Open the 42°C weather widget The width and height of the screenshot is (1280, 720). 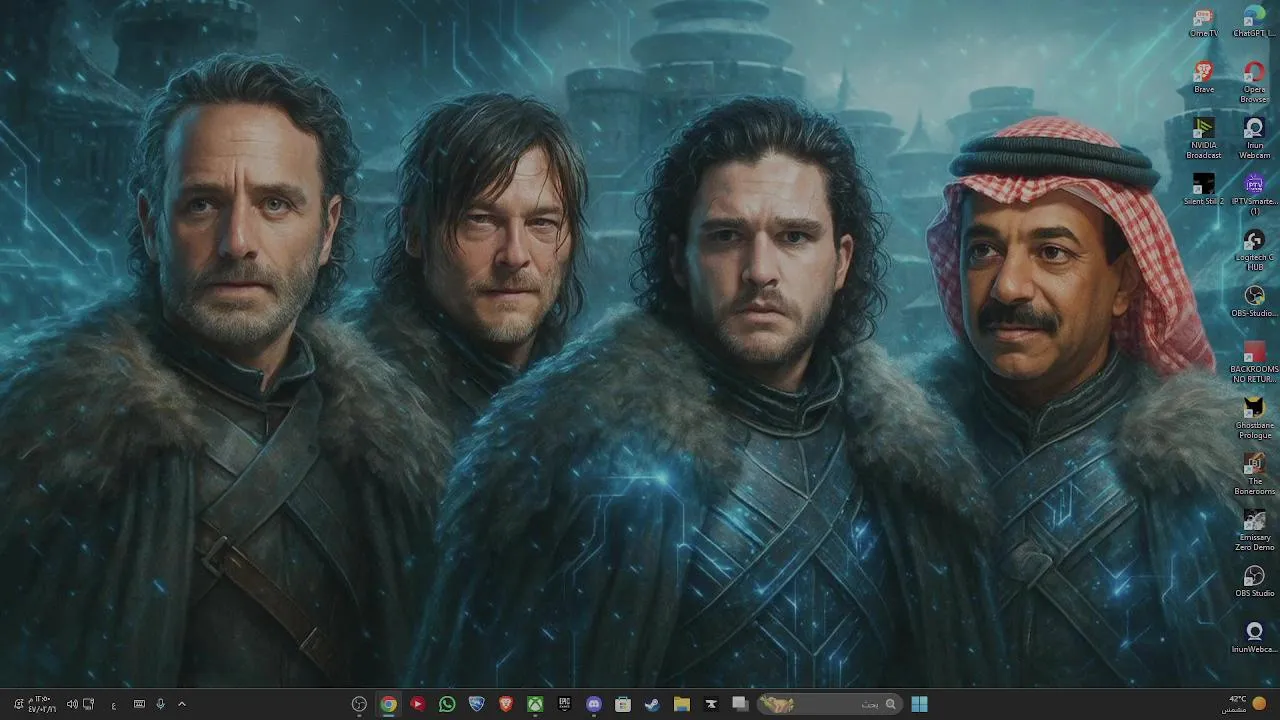(x=1244, y=704)
